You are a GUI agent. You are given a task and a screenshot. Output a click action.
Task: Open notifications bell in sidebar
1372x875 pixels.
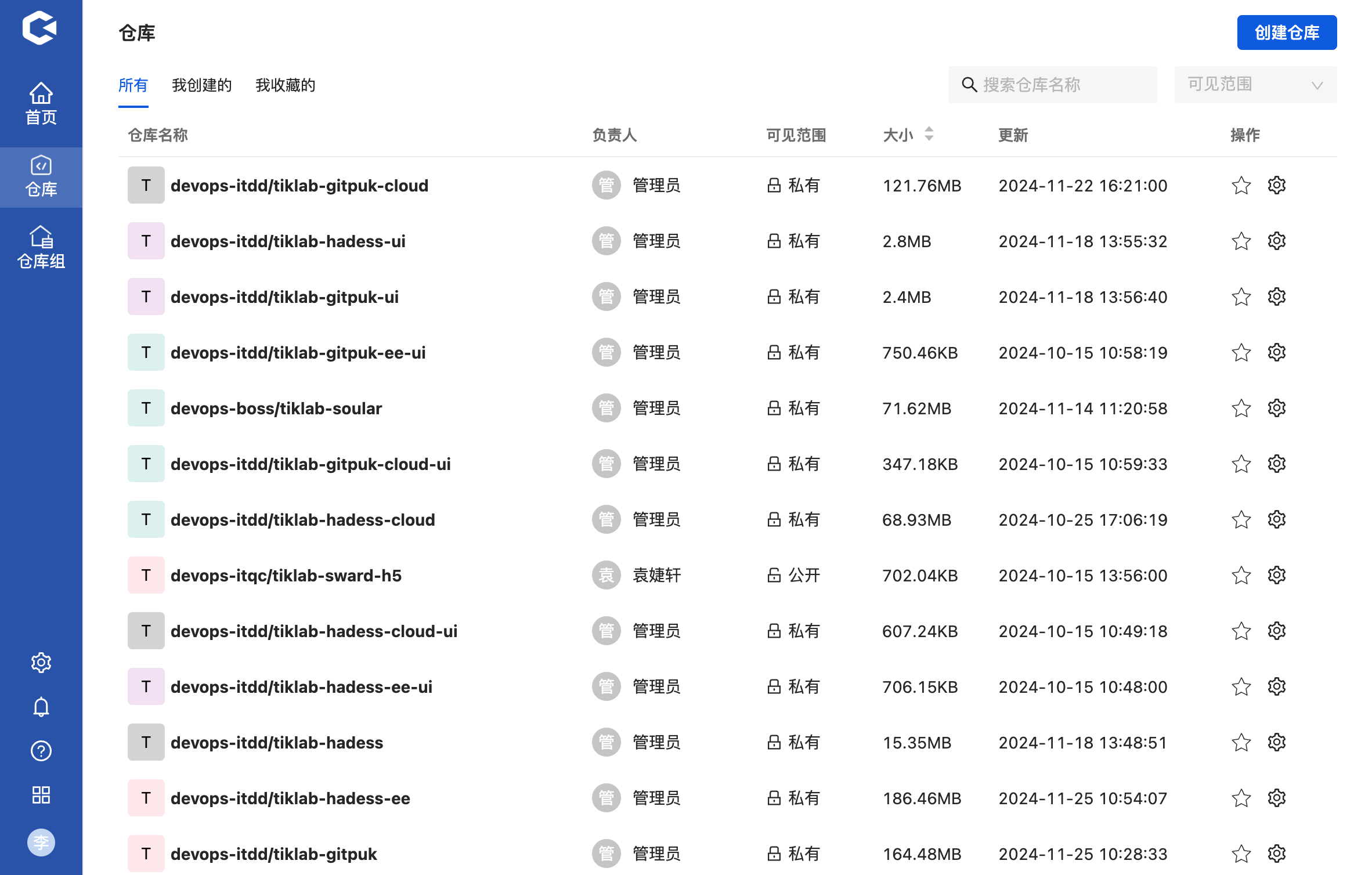(x=41, y=707)
